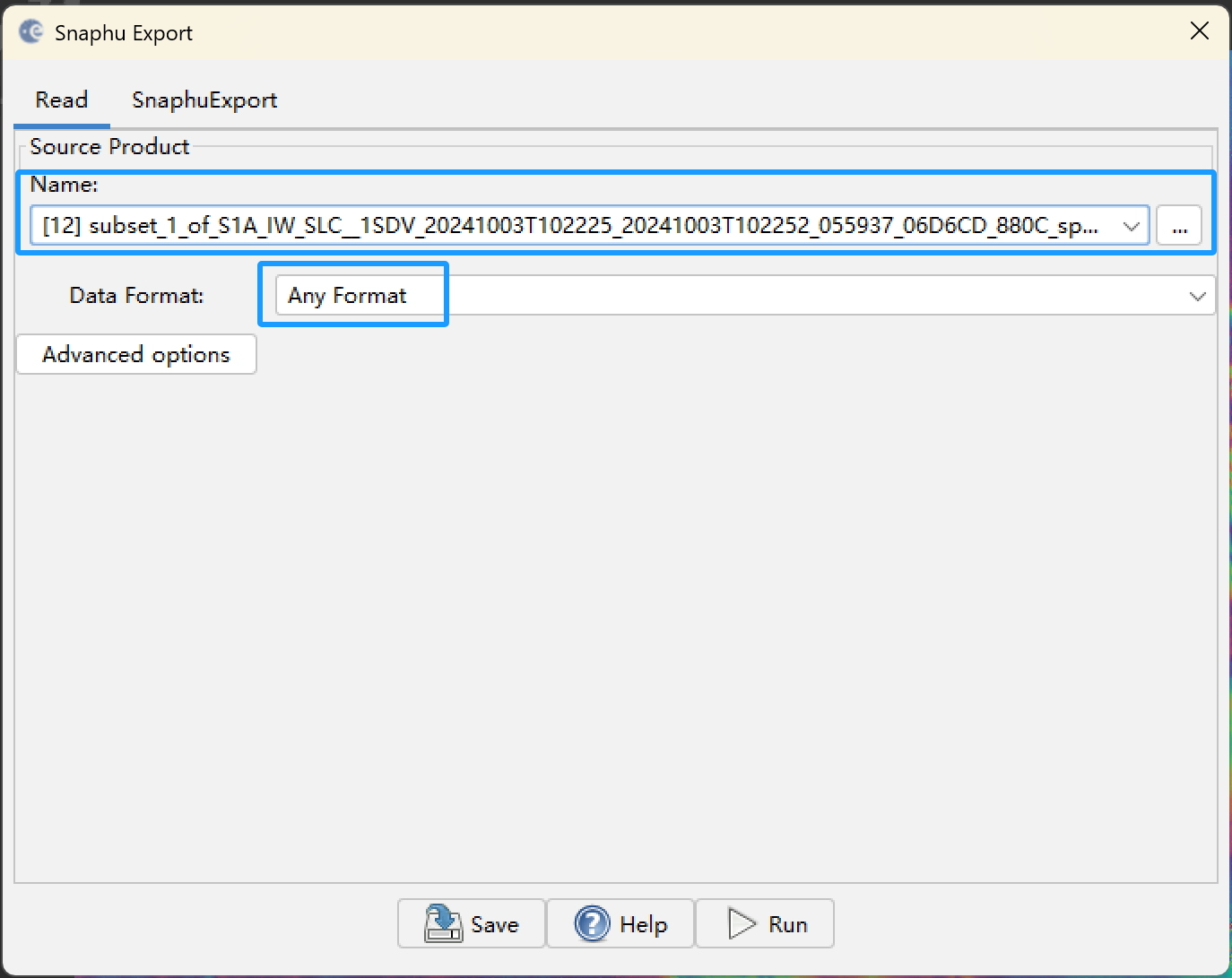Image resolution: width=1232 pixels, height=978 pixels.
Task: Click the play triangle icon on Run button
Action: [x=740, y=923]
